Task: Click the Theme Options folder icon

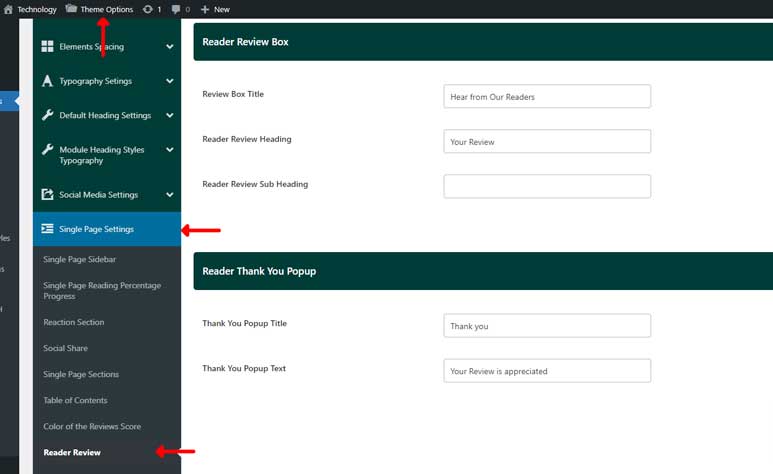Action: pyautogui.click(x=71, y=9)
